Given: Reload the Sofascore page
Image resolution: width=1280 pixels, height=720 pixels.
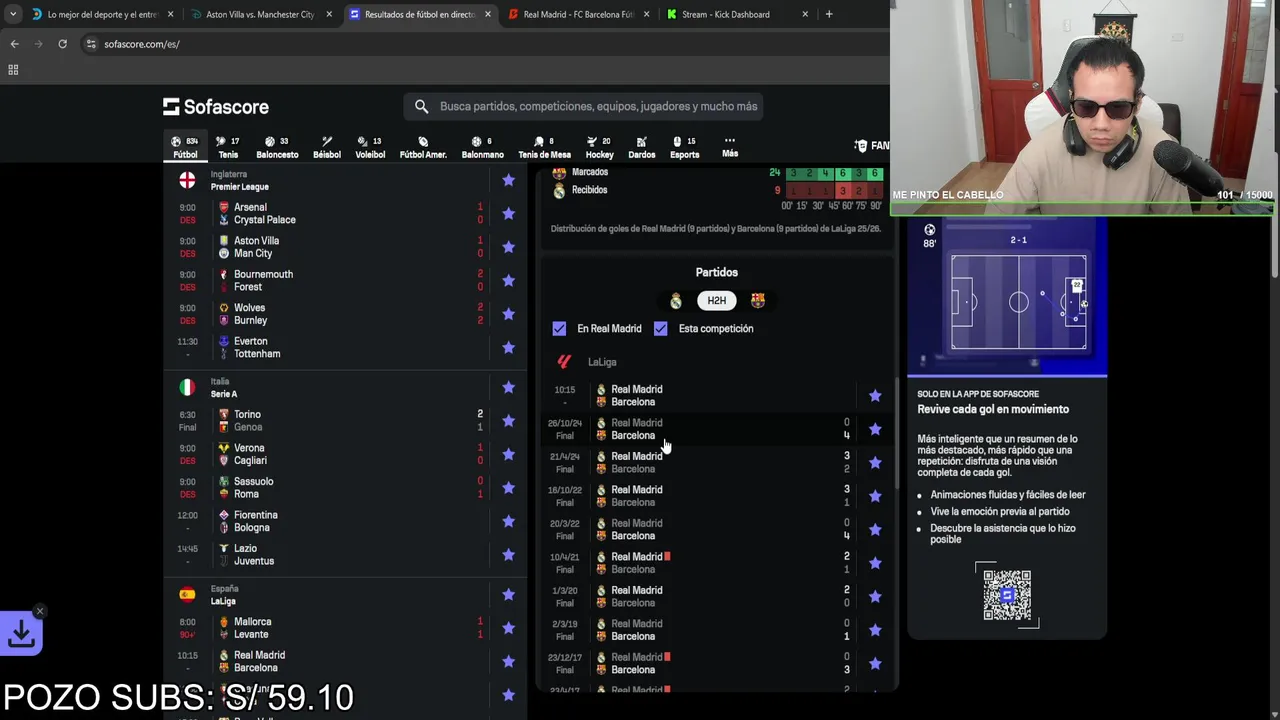Looking at the screenshot, I should (x=62, y=44).
